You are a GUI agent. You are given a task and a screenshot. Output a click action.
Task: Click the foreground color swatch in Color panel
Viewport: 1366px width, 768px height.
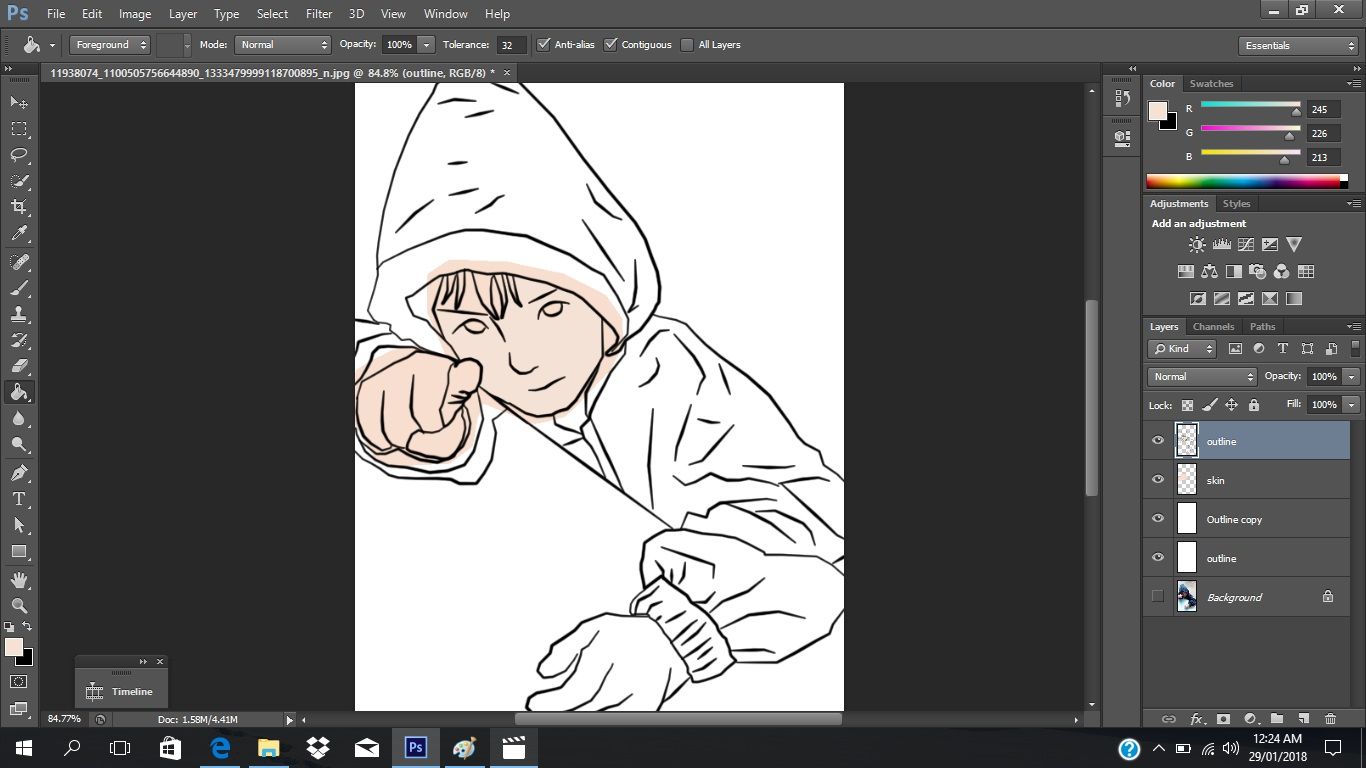coord(1158,111)
